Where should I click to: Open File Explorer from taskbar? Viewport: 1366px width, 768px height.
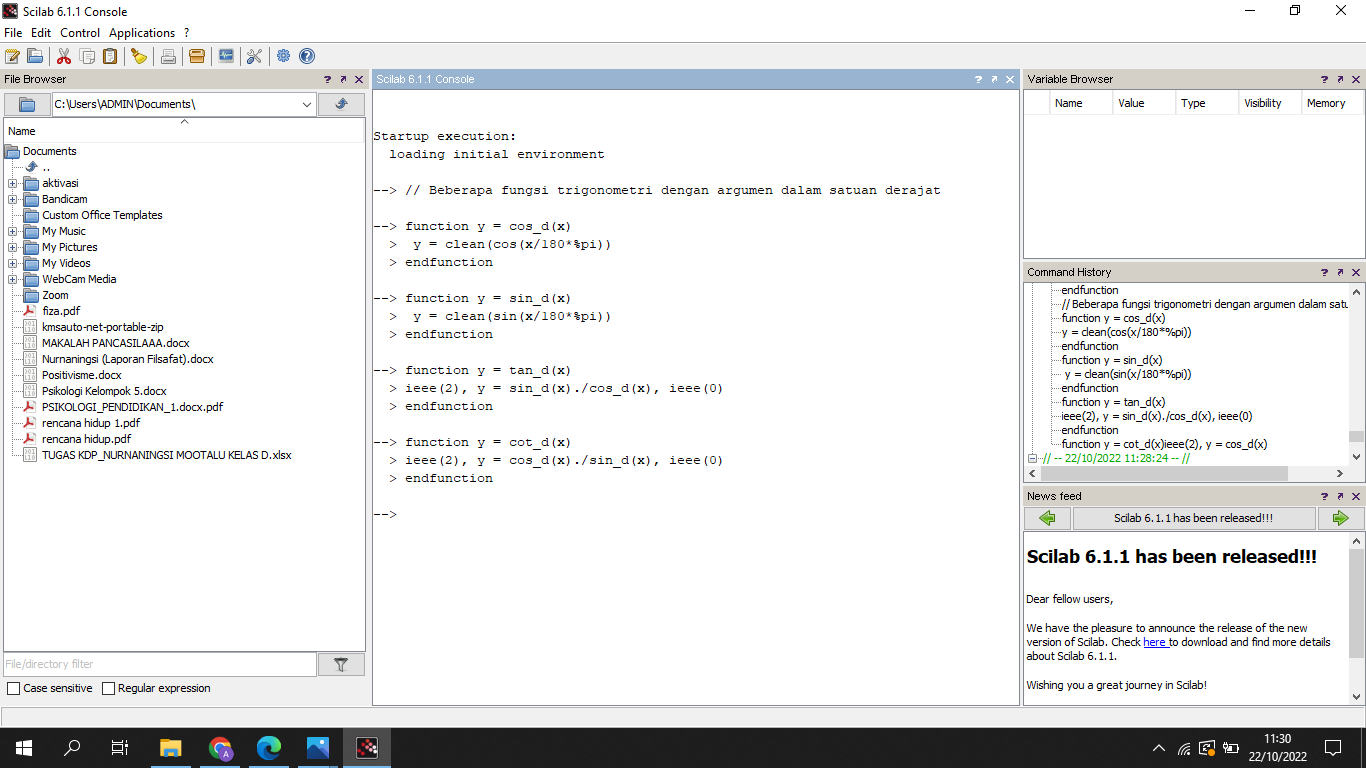(171, 747)
